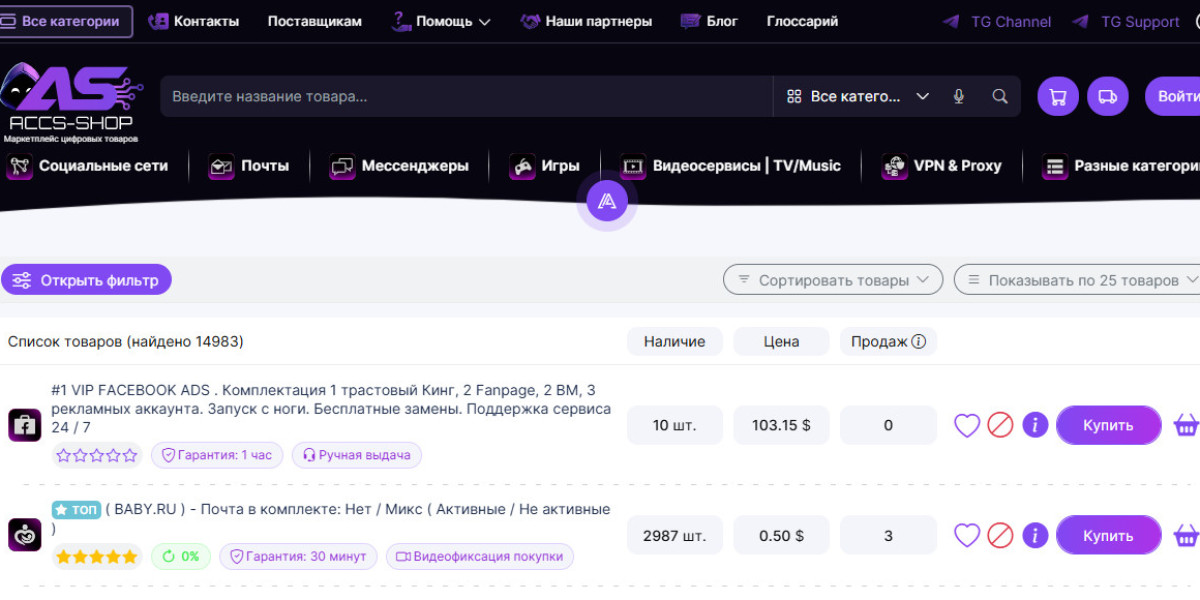Buy the VIP FACEBOOK ADS product
This screenshot has width=1200, height=600.
(x=1109, y=425)
